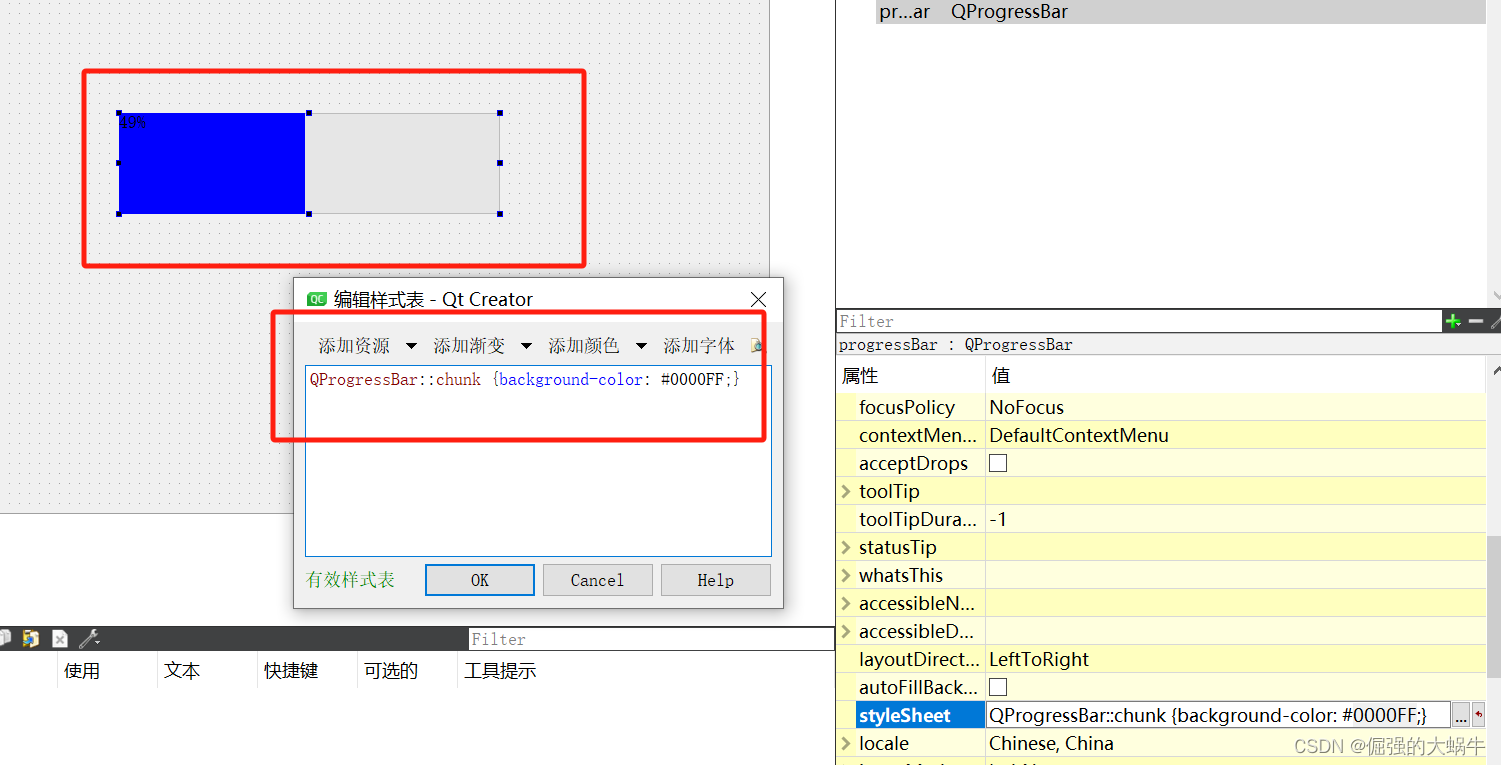Toggle the acceptDrops checkbox
Viewport: 1501px width, 765px height.
998,463
